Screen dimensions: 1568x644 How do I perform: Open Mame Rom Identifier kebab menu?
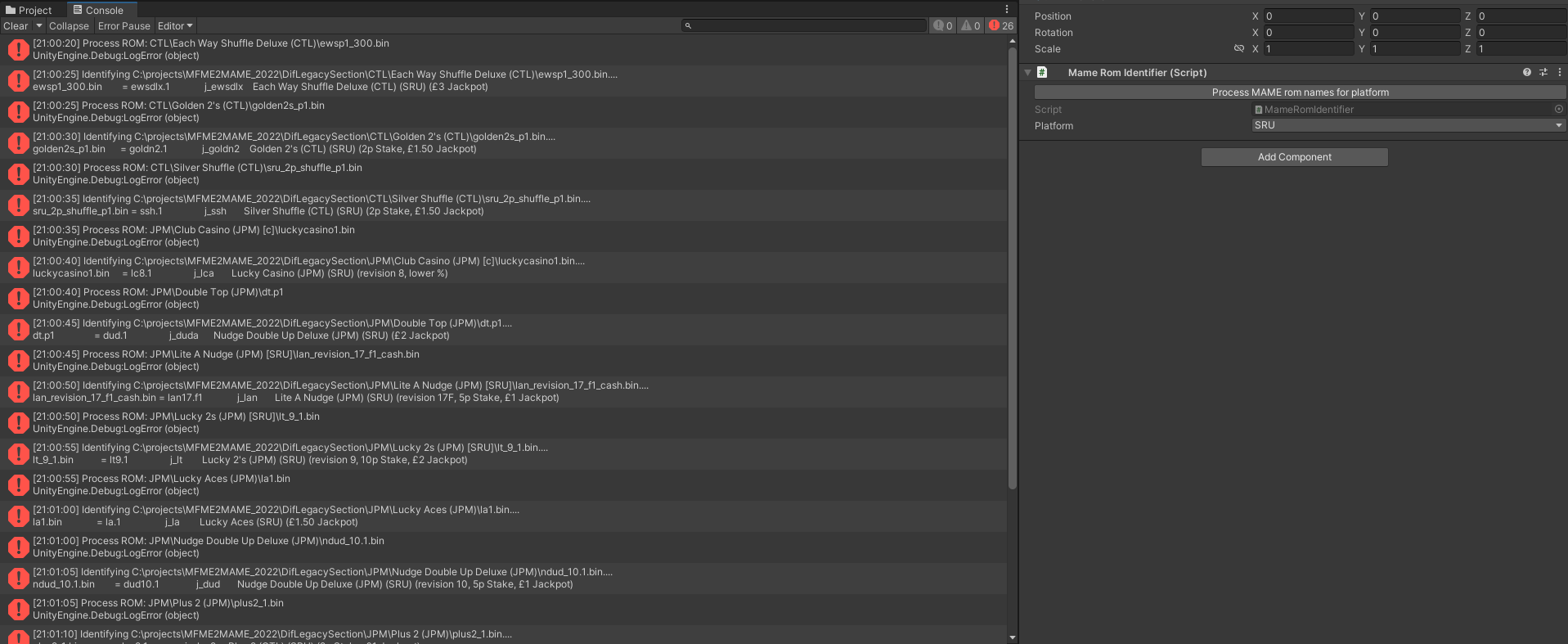point(1560,73)
